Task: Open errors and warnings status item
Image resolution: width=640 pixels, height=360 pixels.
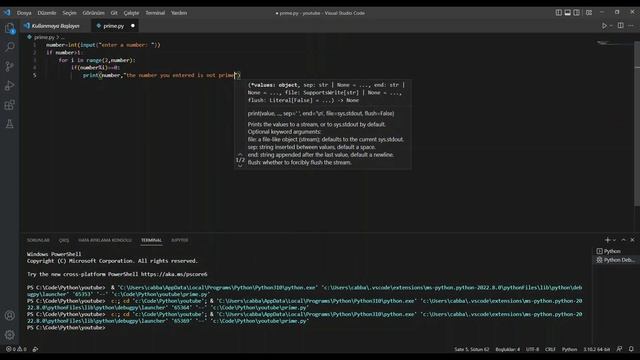Action: [x=16, y=349]
